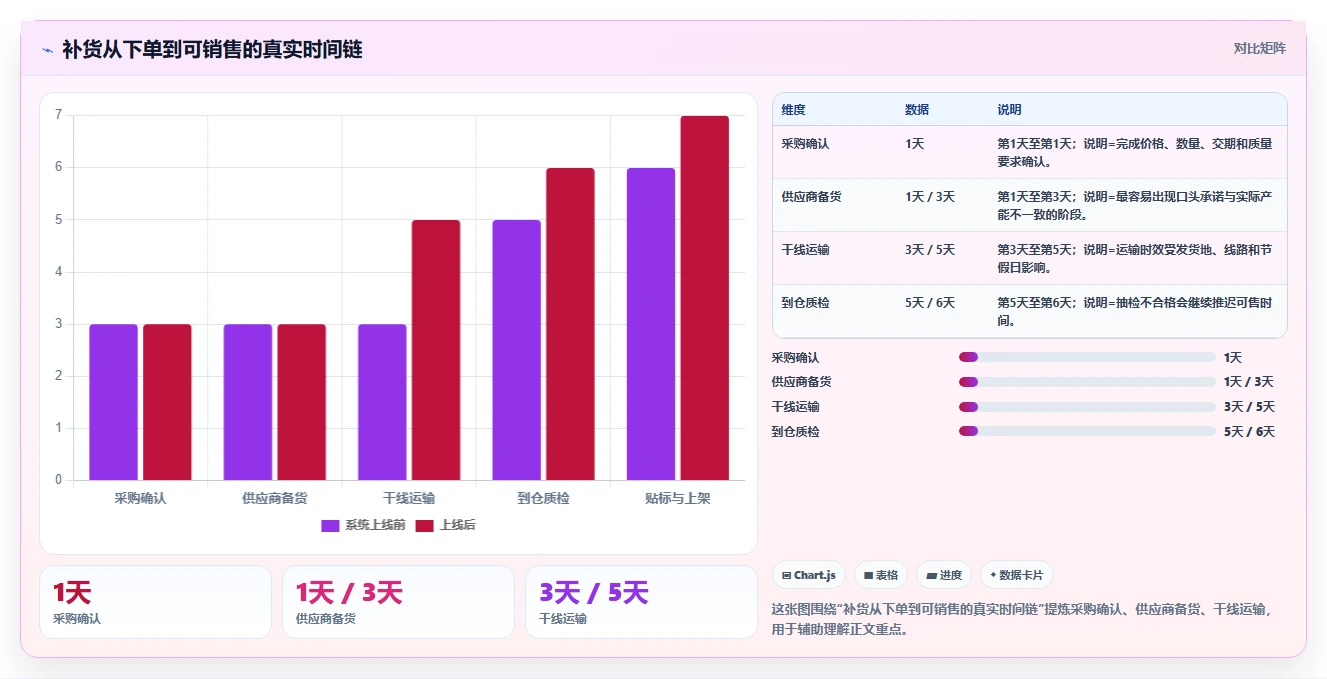Click the 供应商备货 x-axis label on chart
This screenshot has width=1327, height=679.
click(x=275, y=498)
